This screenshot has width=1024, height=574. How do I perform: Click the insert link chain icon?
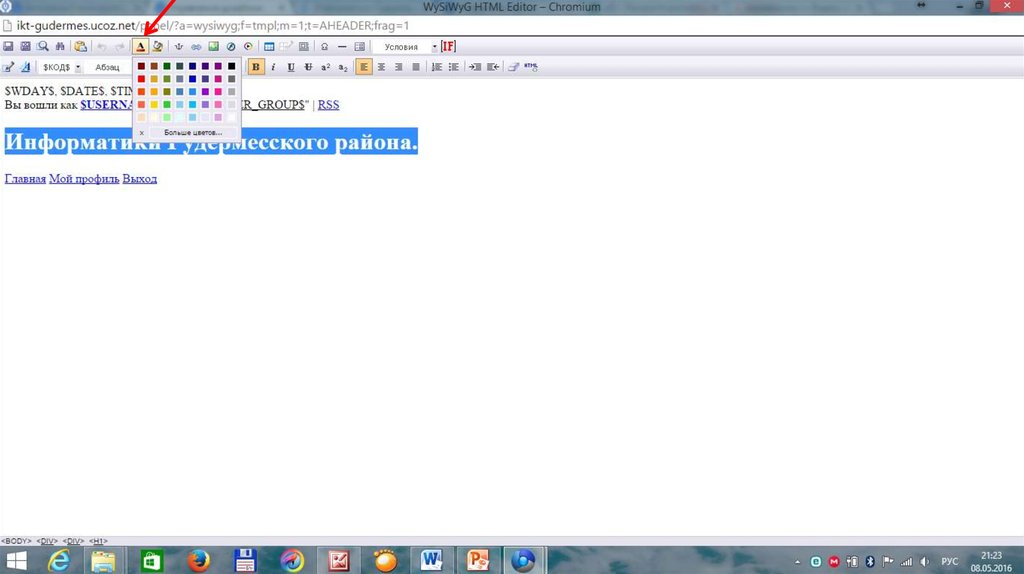click(x=196, y=47)
